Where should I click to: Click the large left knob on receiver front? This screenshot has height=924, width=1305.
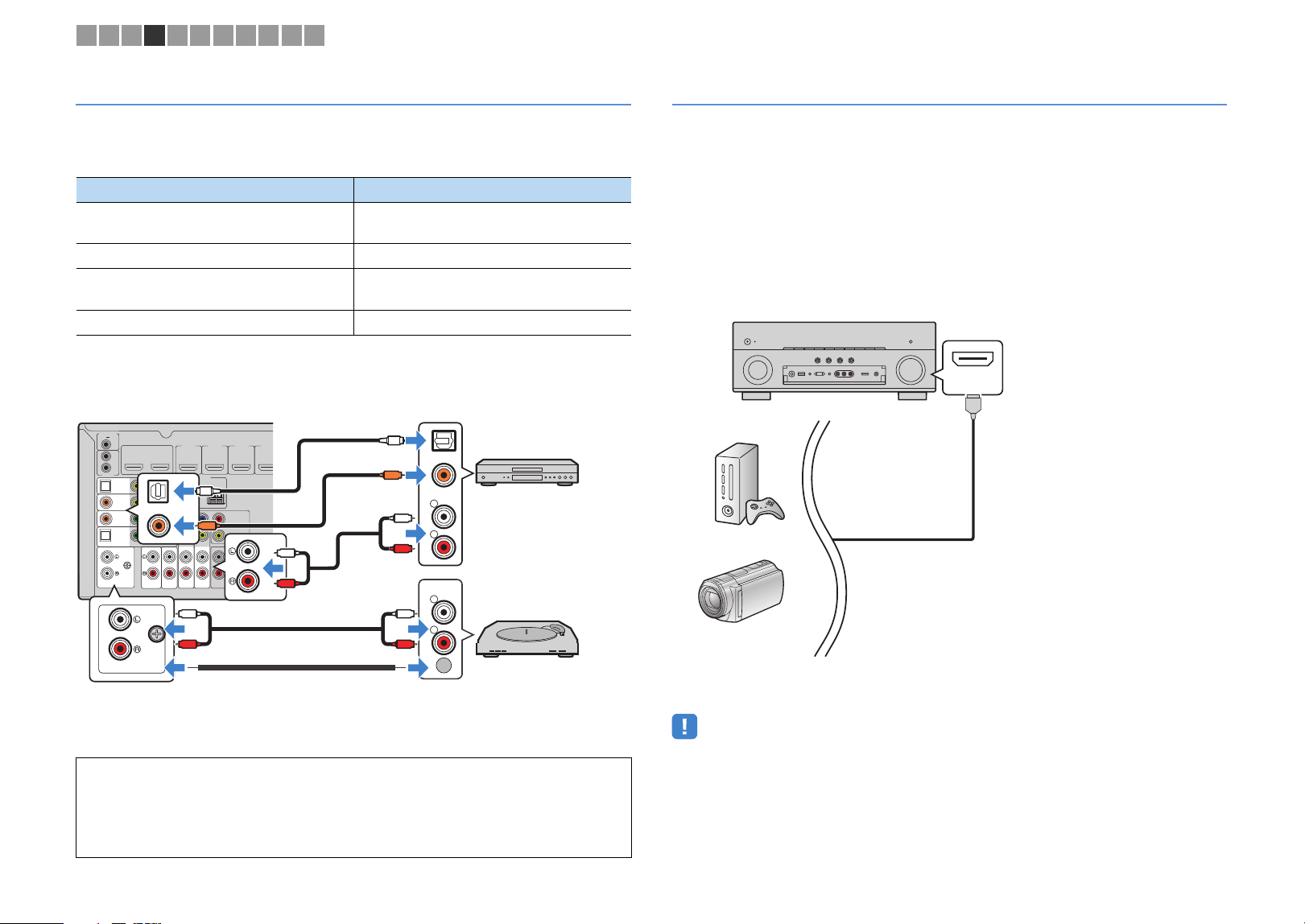pos(757,370)
